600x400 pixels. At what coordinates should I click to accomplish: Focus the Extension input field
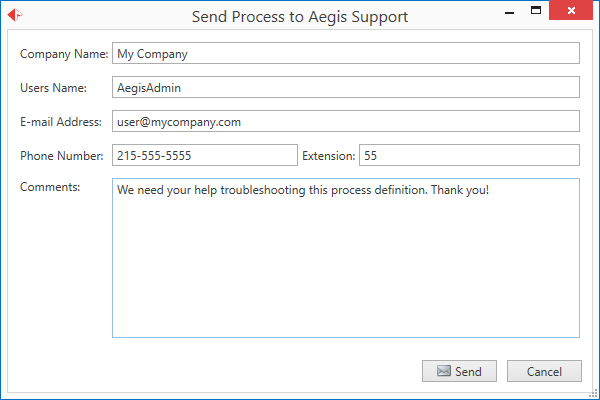469,156
